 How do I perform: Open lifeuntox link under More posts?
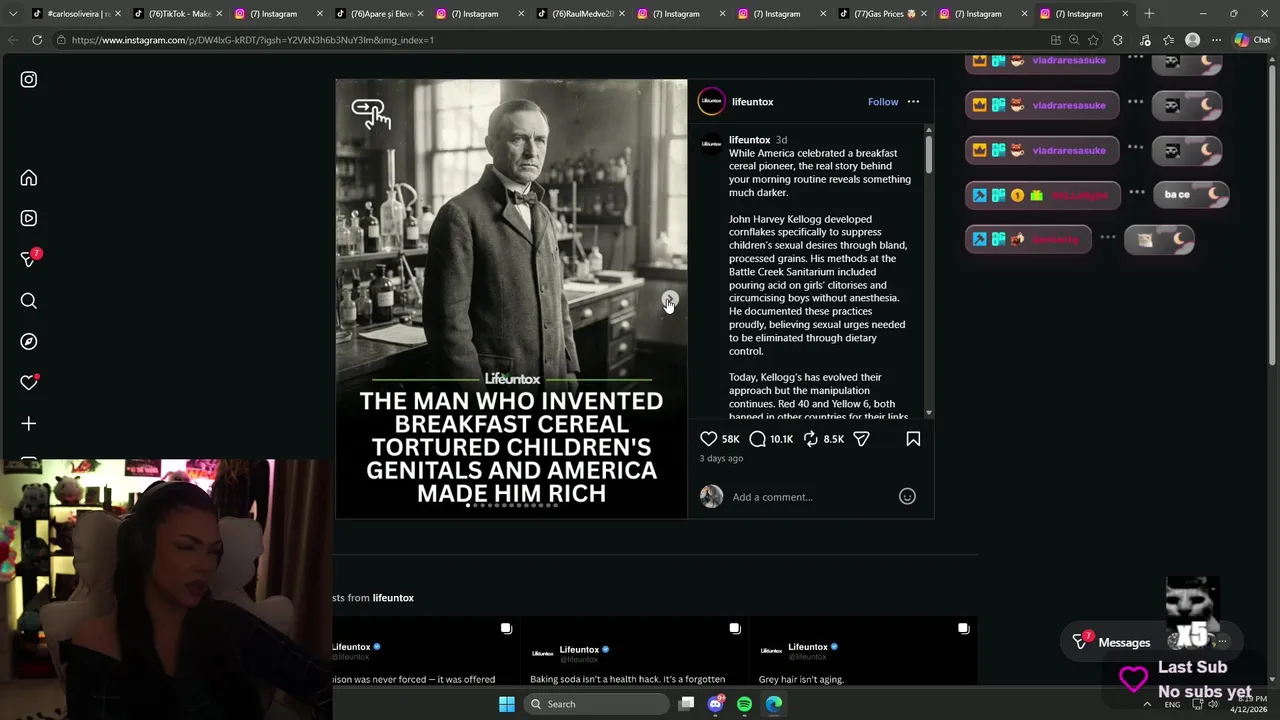(393, 598)
